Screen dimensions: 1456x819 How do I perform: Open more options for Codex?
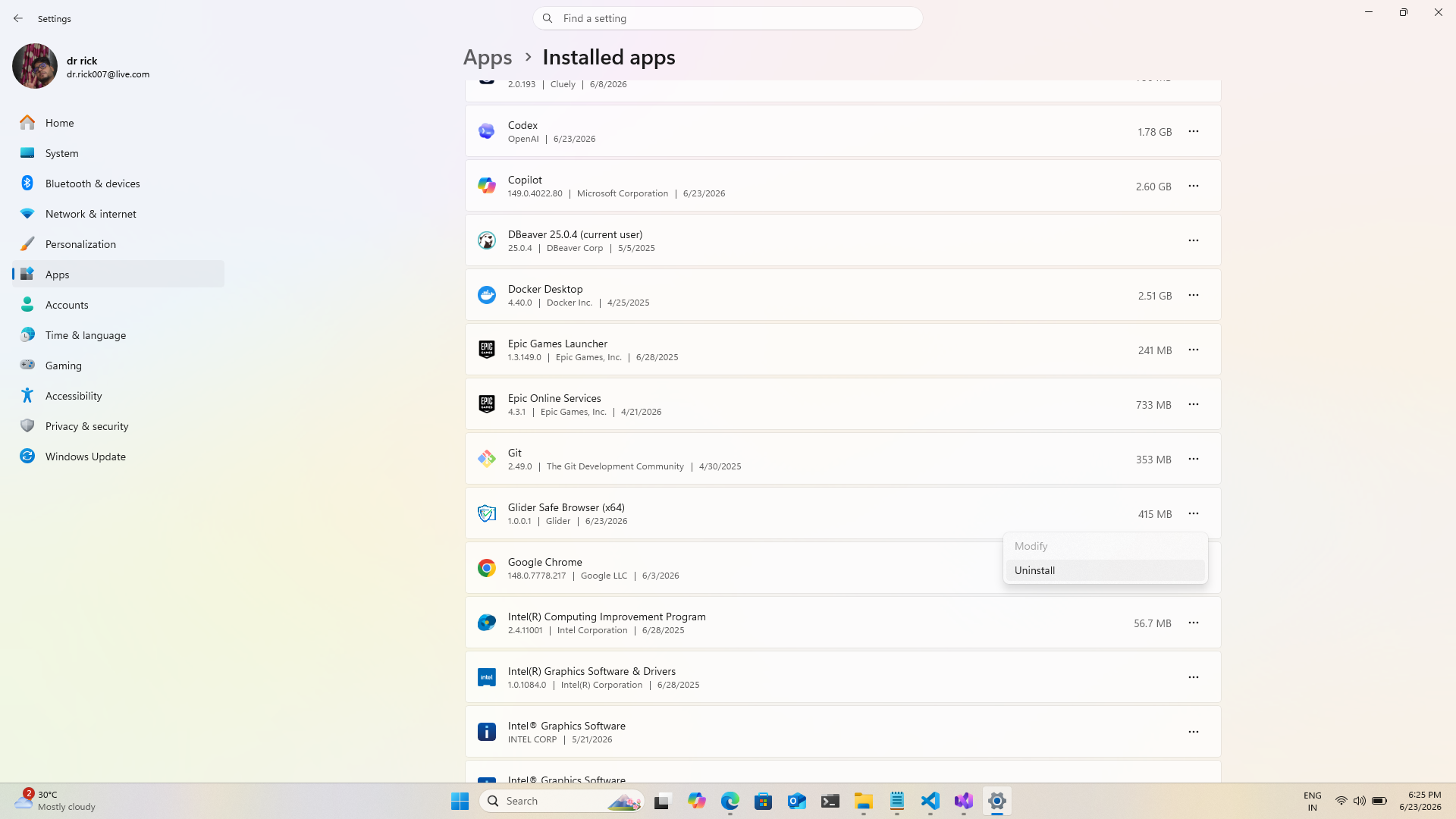[x=1194, y=131]
